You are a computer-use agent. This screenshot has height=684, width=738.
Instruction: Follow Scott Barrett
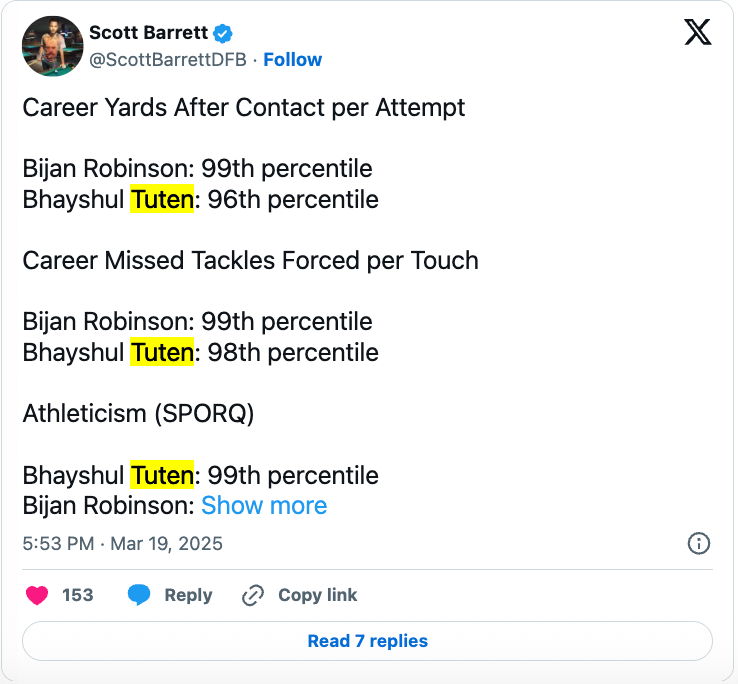point(293,60)
